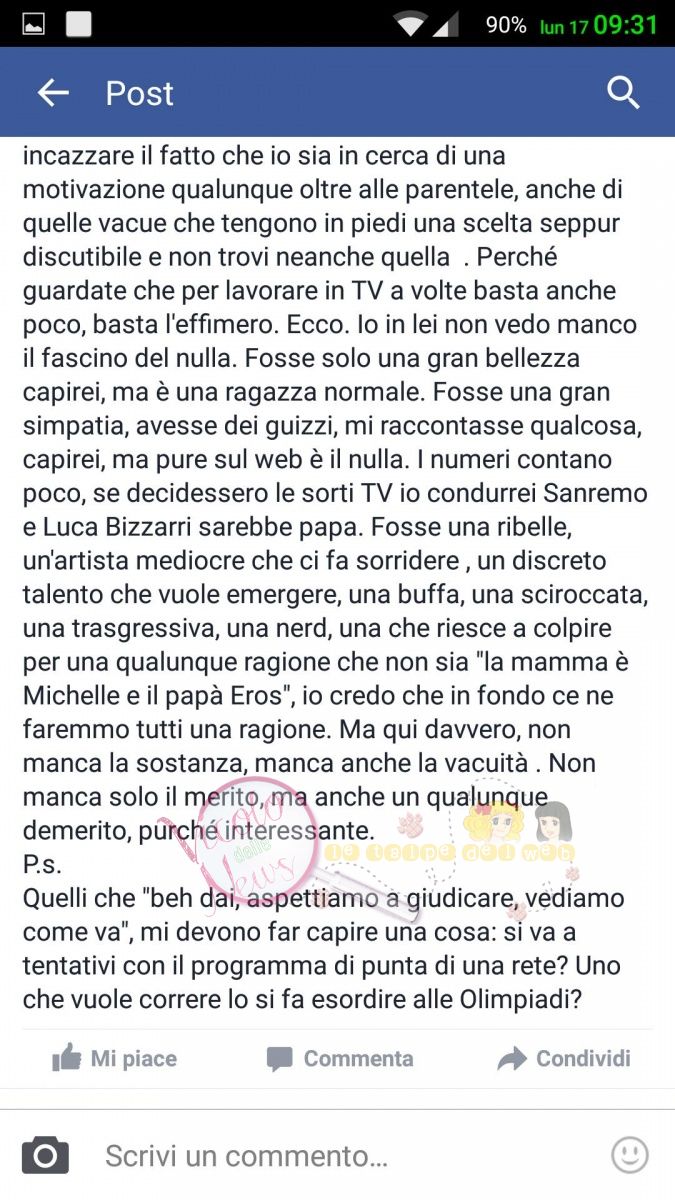675x1200 pixels.
Task: Click the Condividi button
Action: click(564, 1058)
